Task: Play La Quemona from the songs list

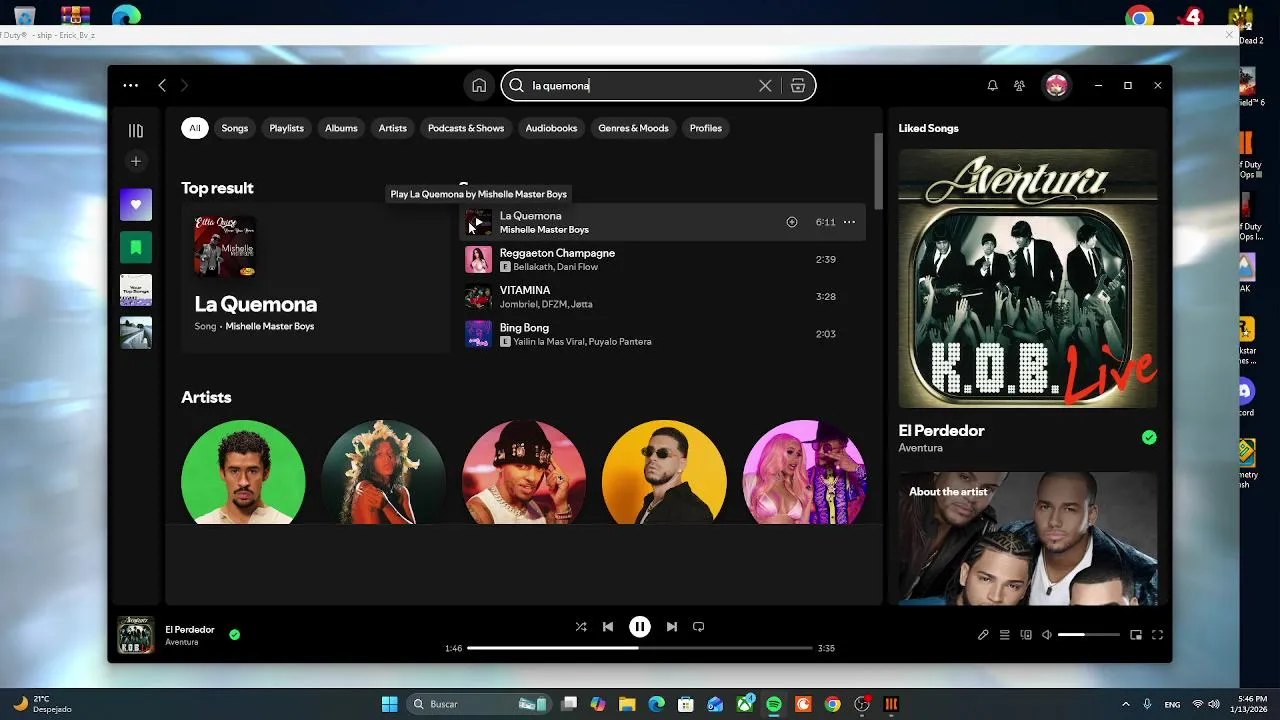Action: click(x=478, y=222)
